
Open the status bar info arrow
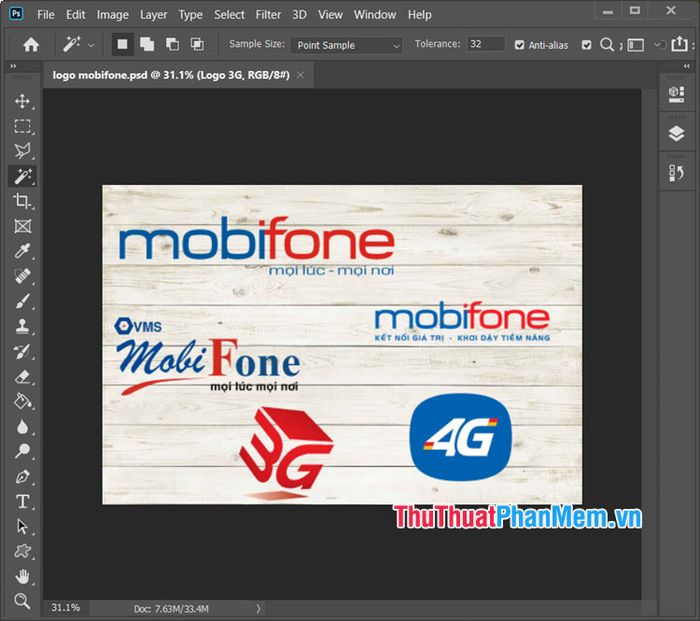point(258,608)
